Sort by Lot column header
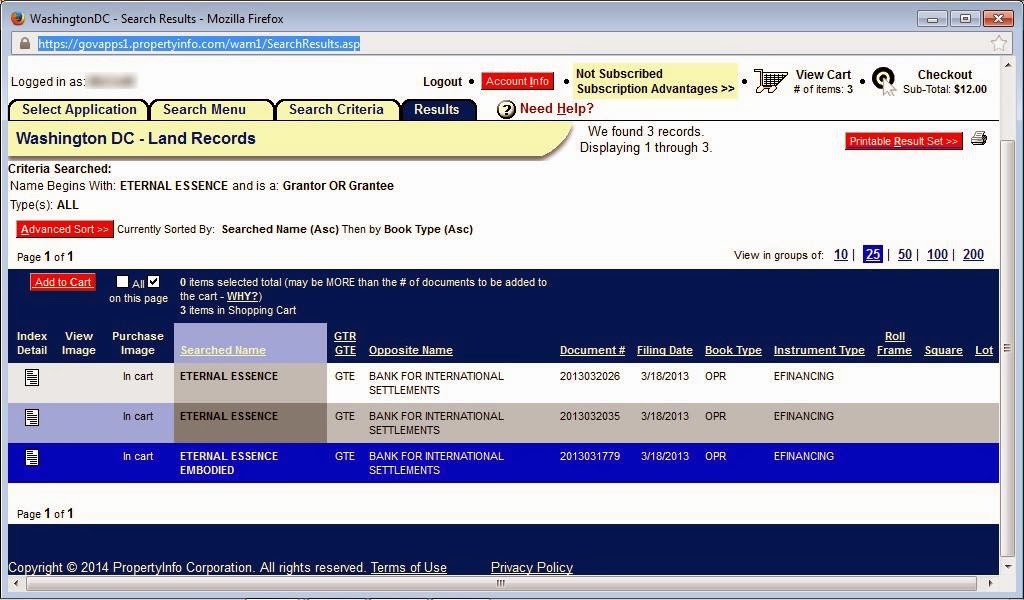Image resolution: width=1024 pixels, height=600 pixels. [984, 351]
